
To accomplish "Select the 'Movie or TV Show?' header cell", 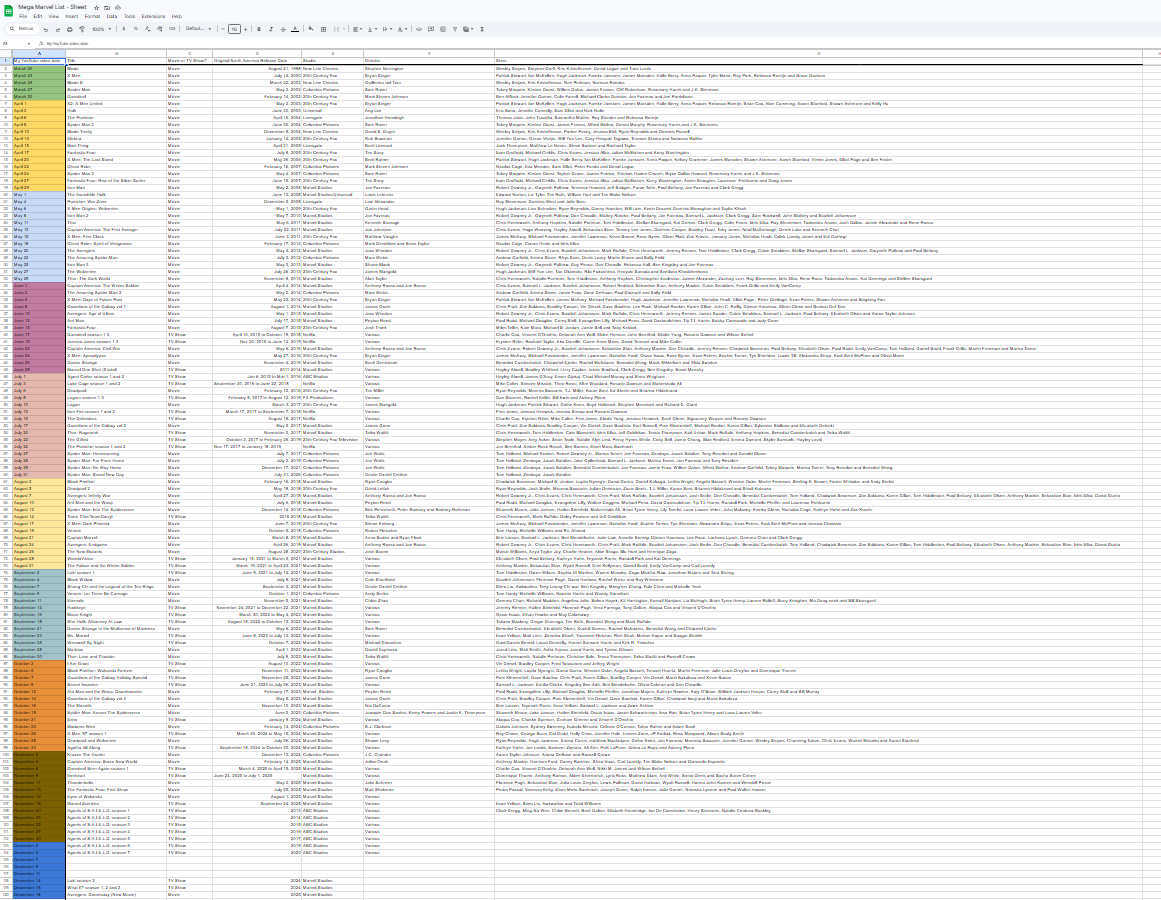I will [x=190, y=61].
